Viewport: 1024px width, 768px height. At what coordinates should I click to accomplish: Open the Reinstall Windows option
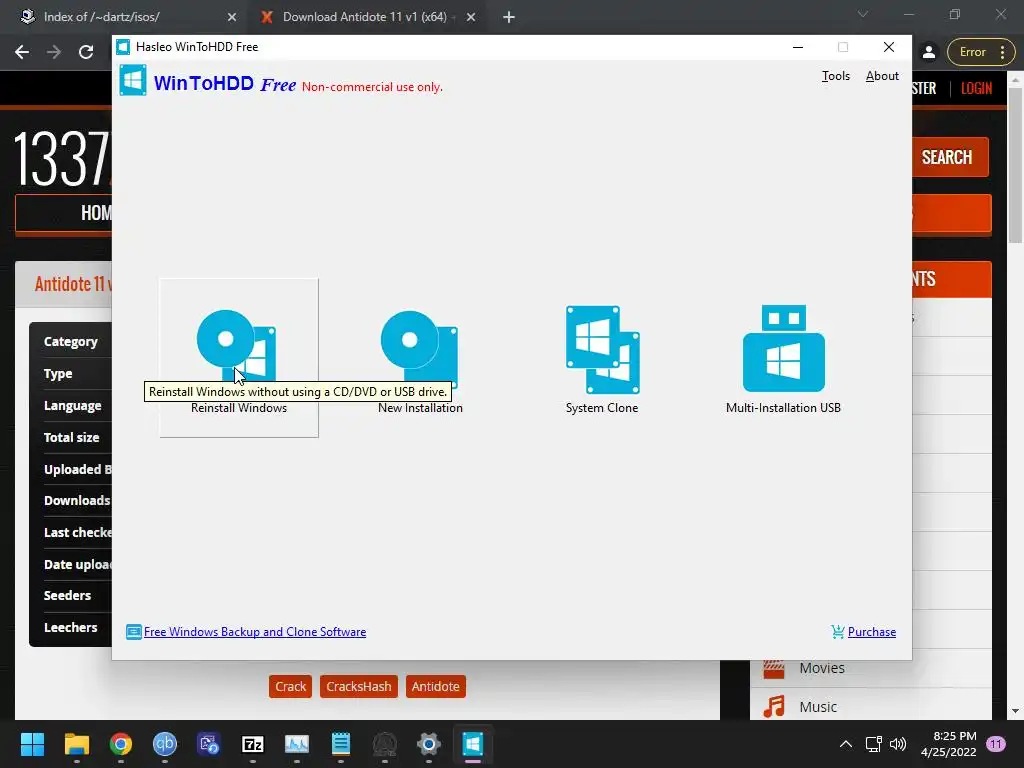point(238,357)
